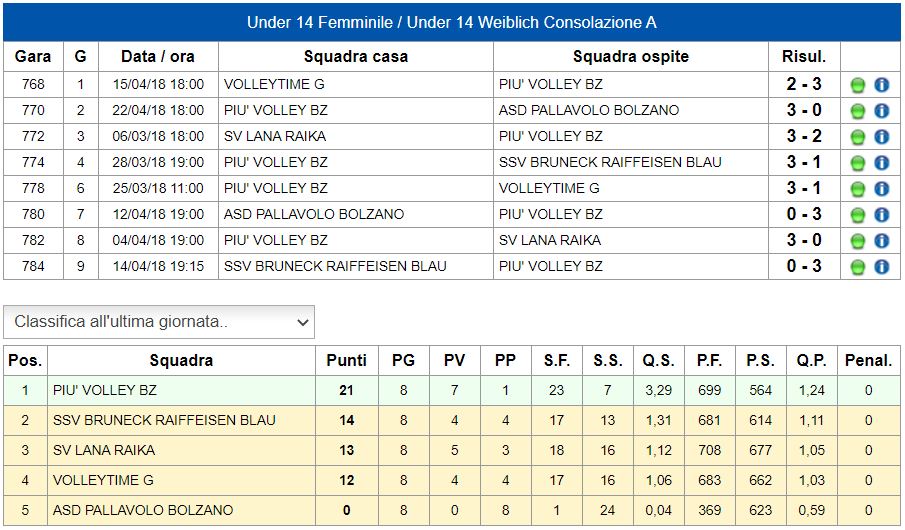Expand the Classifica all'ultima giornata dropdown

[159, 322]
